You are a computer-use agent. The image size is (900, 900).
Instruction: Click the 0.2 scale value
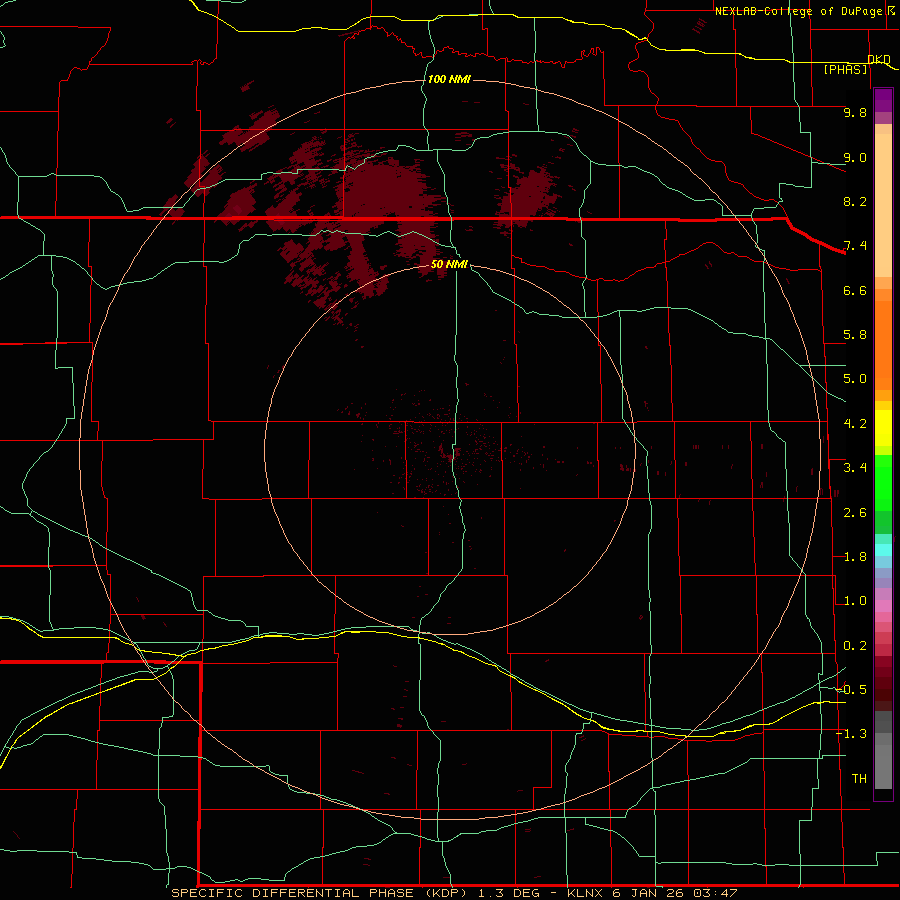[x=855, y=646]
